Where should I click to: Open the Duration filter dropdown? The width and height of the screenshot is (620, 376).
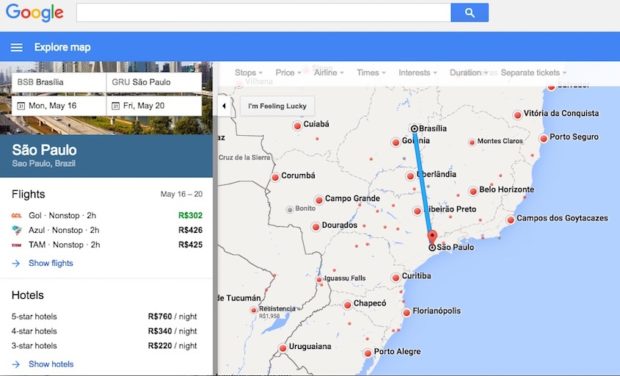(469, 73)
